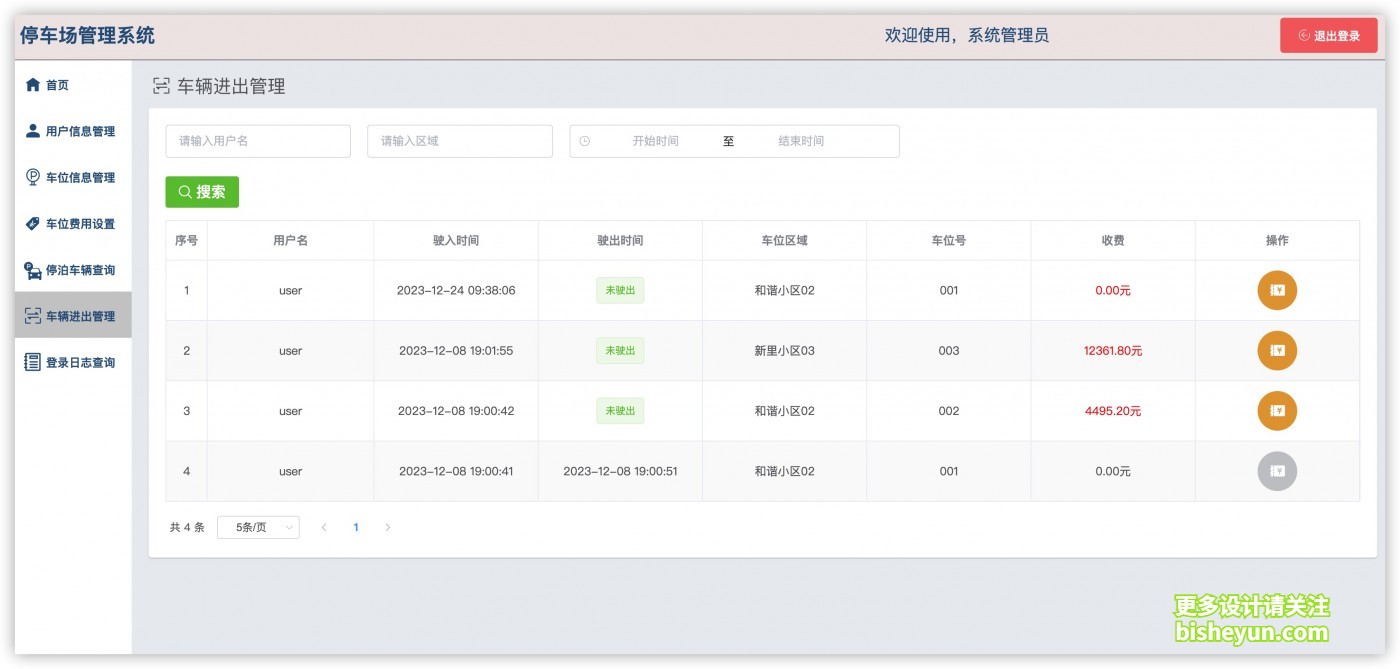This screenshot has height=669, width=1400.
Task: Click the parking space info icon
Action: [x=33, y=177]
